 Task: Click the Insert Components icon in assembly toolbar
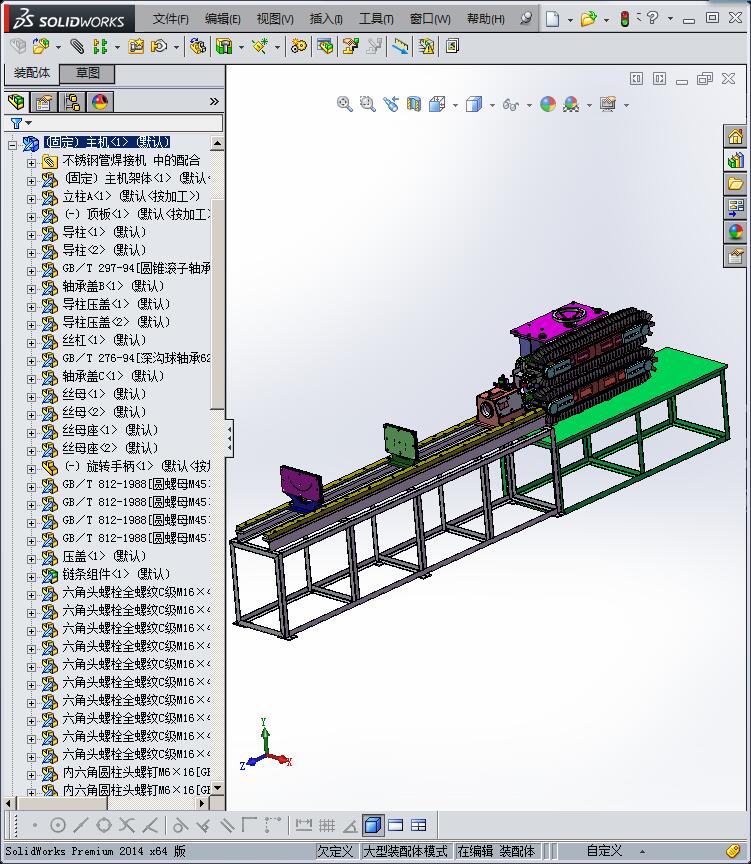(40, 46)
